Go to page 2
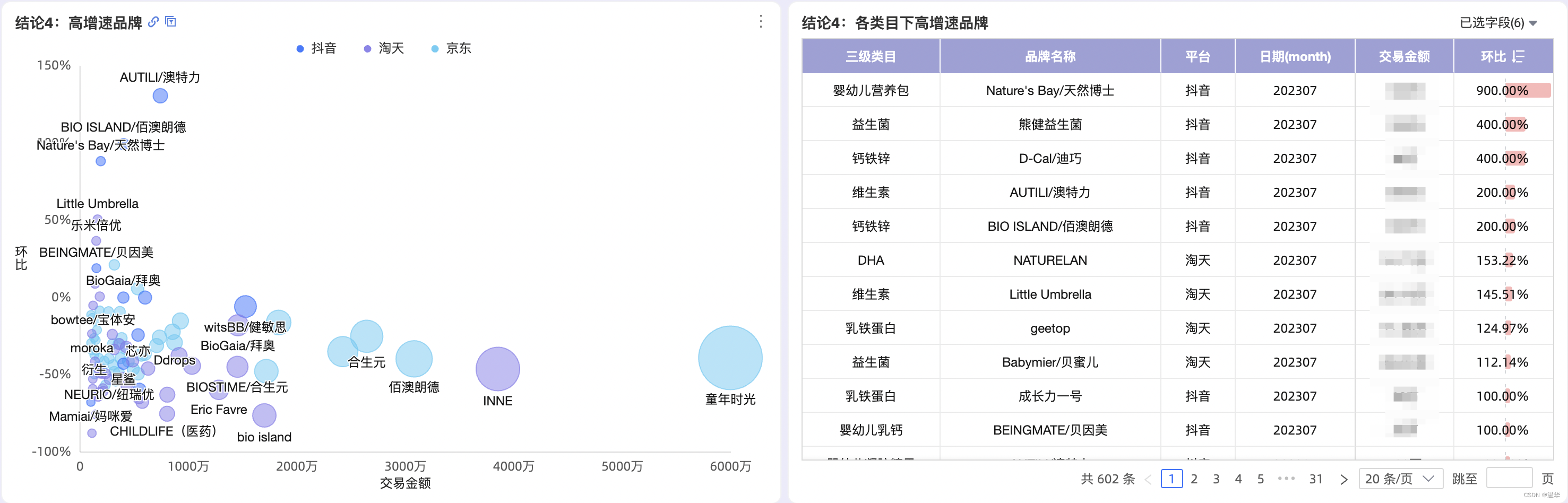This screenshot has width=1568, height=503. (1194, 479)
